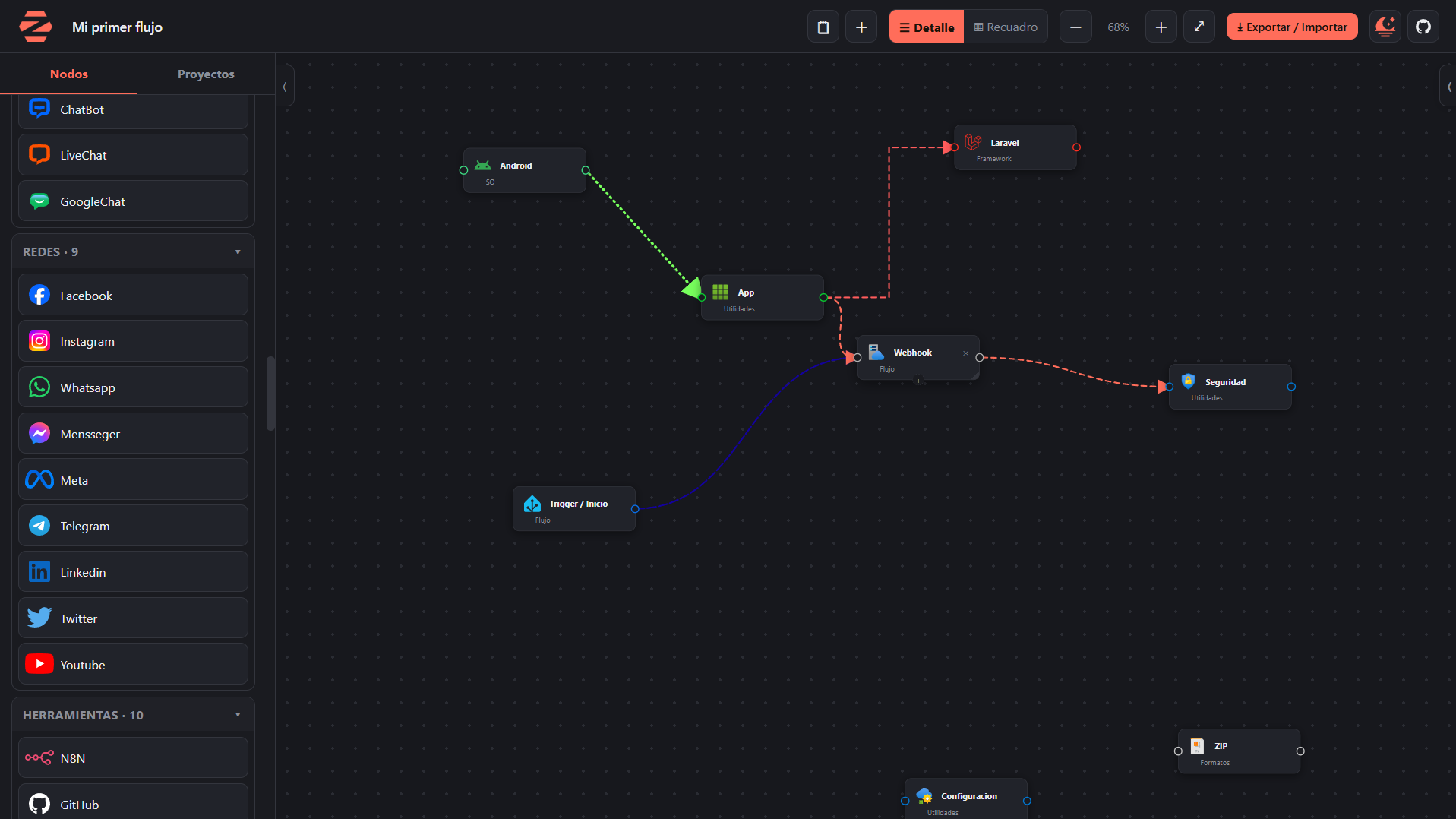Viewport: 1456px width, 819px height.
Task: Click the LiveChat node icon
Action: tap(39, 154)
